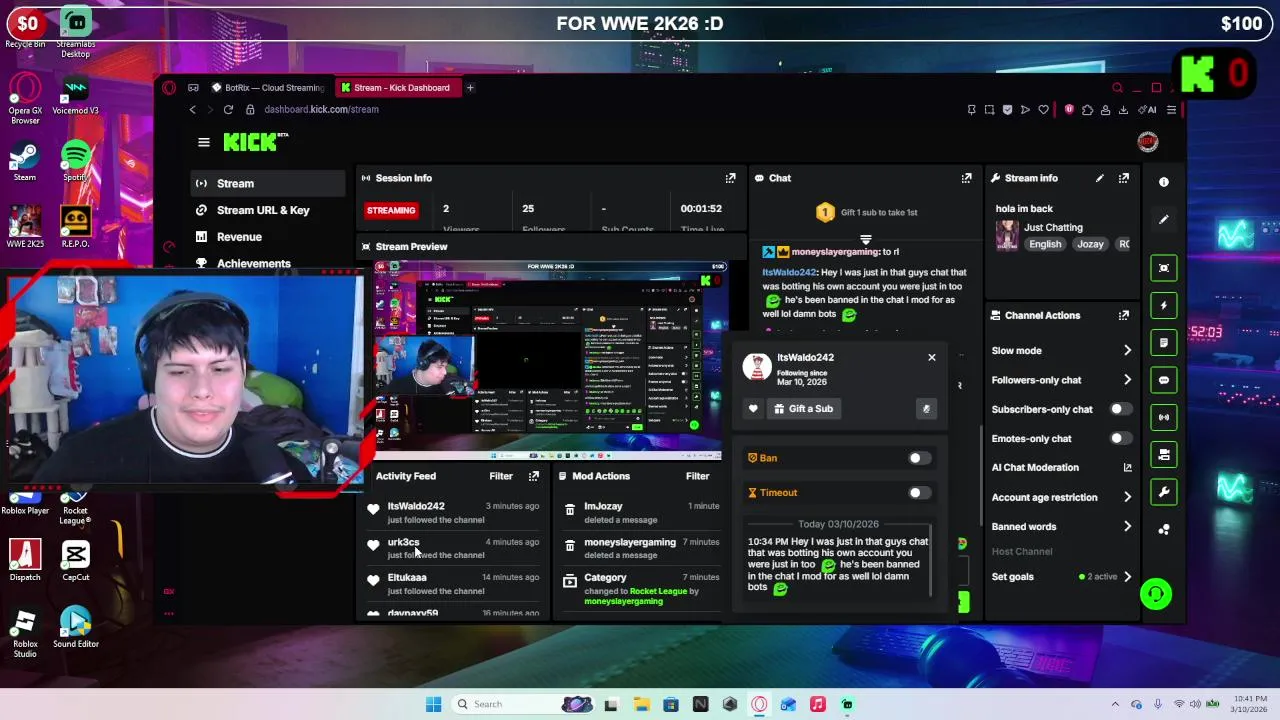Image resolution: width=1280 pixels, height=720 pixels.
Task: Click the note page sidebar icon
Action: click(1163, 342)
